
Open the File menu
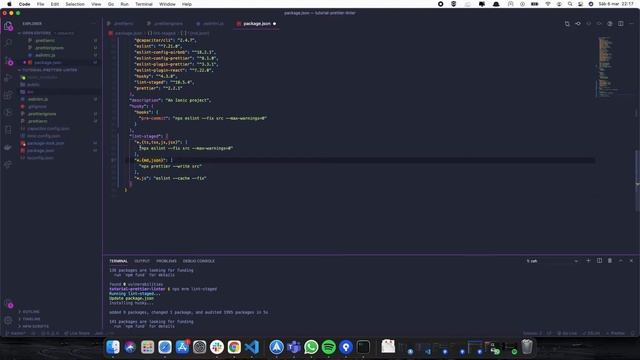coord(40,4)
